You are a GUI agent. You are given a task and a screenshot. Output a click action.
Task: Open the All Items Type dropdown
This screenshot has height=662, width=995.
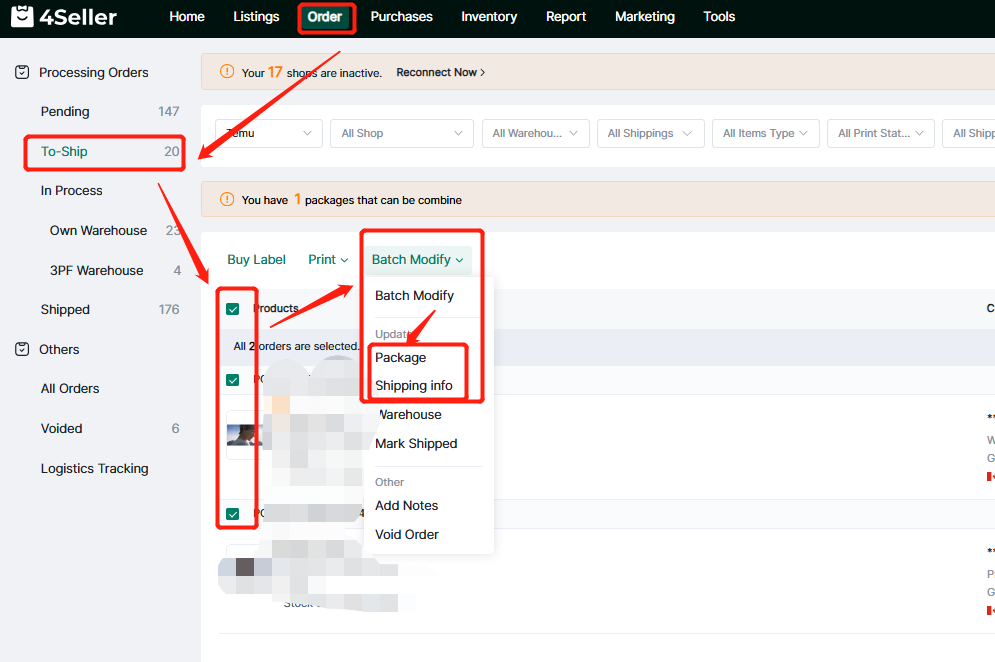[x=765, y=133]
